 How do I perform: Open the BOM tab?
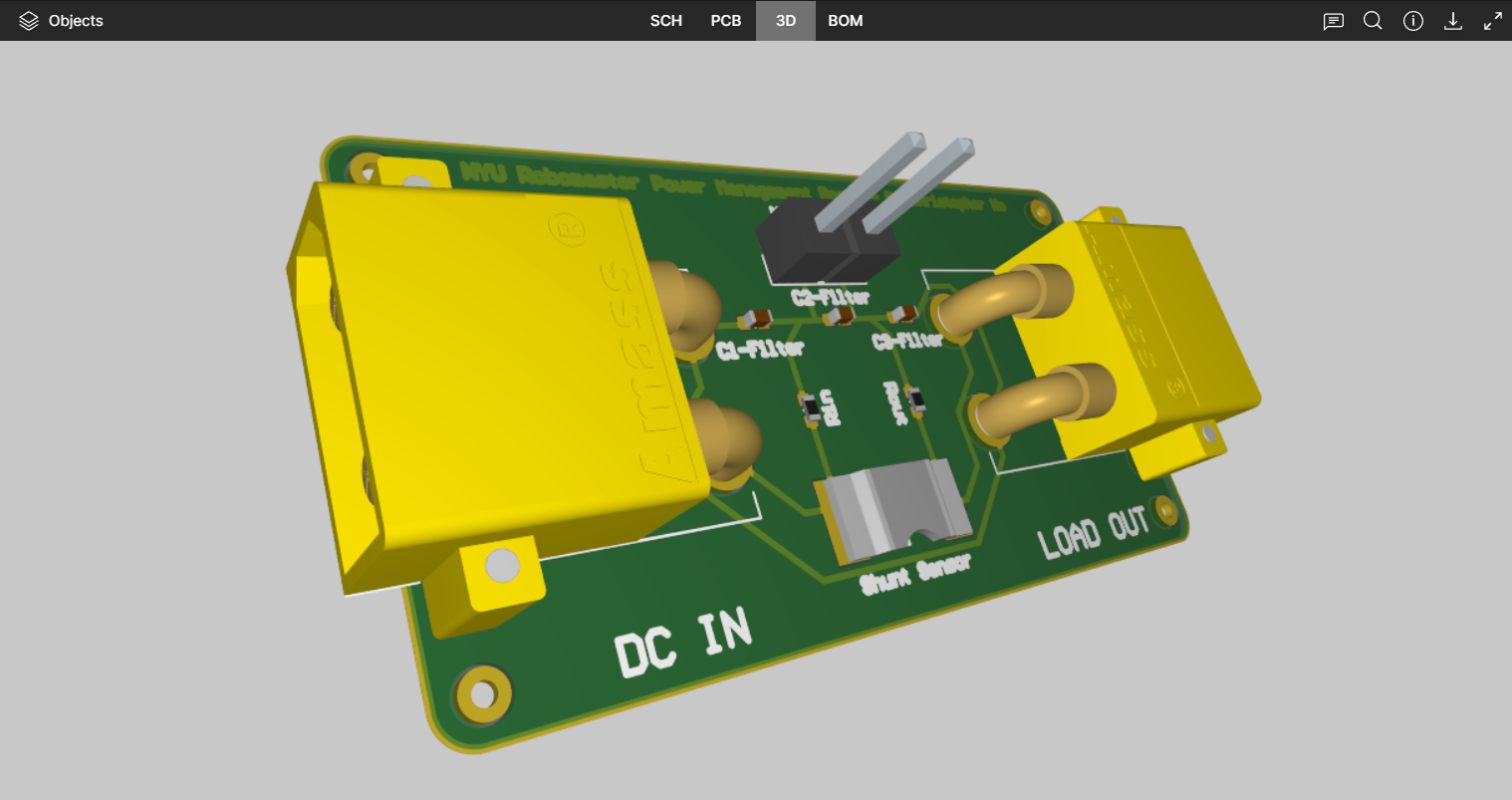(x=845, y=20)
